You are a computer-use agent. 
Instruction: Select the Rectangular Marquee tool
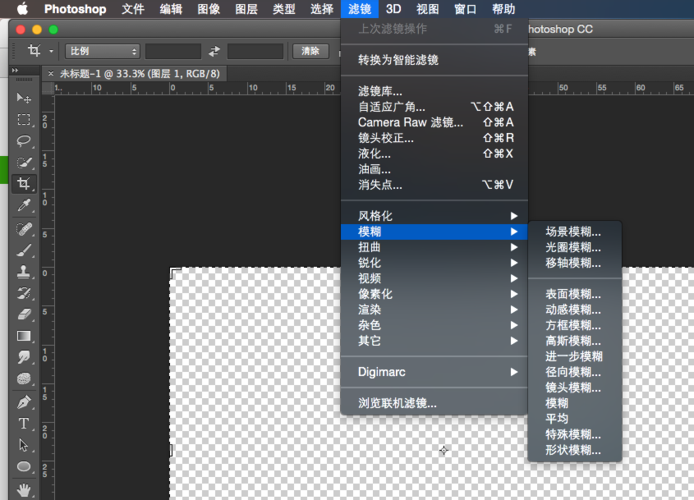pos(23,119)
